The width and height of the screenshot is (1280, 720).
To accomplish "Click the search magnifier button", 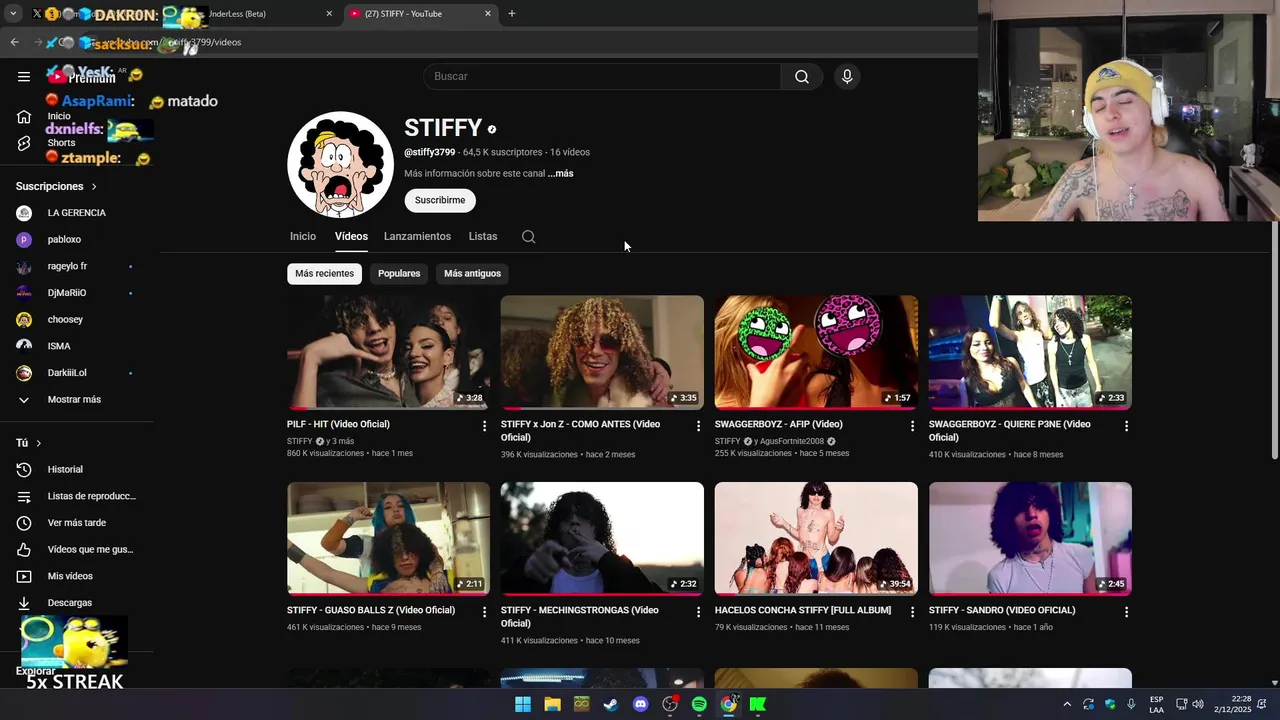I will tap(802, 77).
